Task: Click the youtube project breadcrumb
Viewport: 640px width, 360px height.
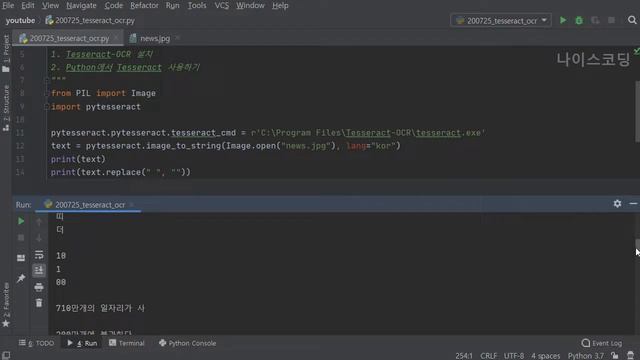Action: (20, 20)
